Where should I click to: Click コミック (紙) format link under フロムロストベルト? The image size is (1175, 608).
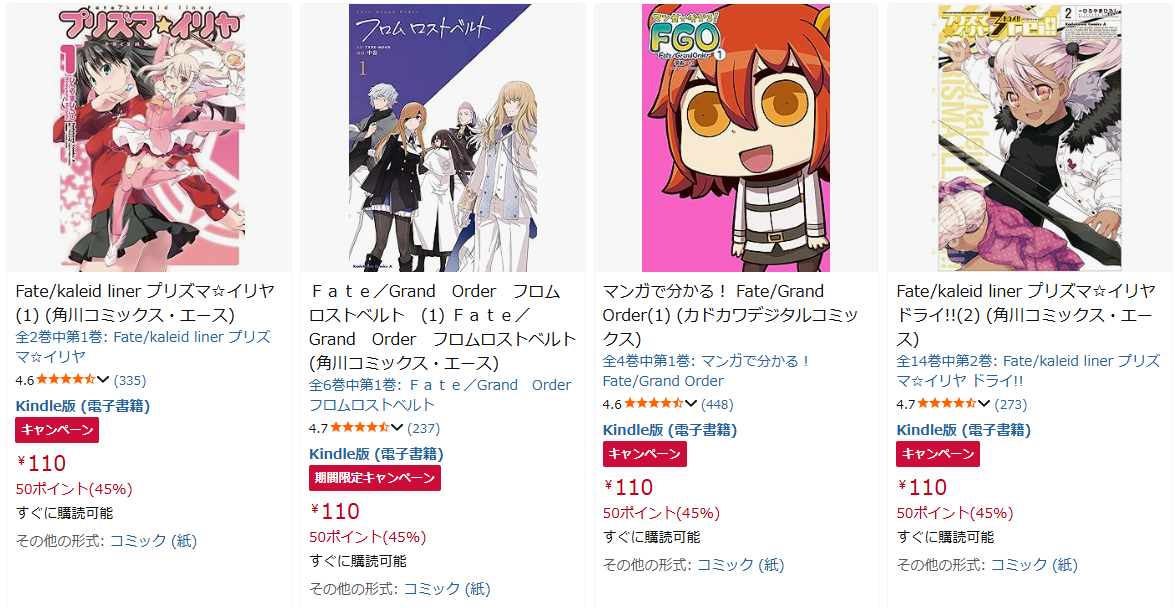pos(447,589)
